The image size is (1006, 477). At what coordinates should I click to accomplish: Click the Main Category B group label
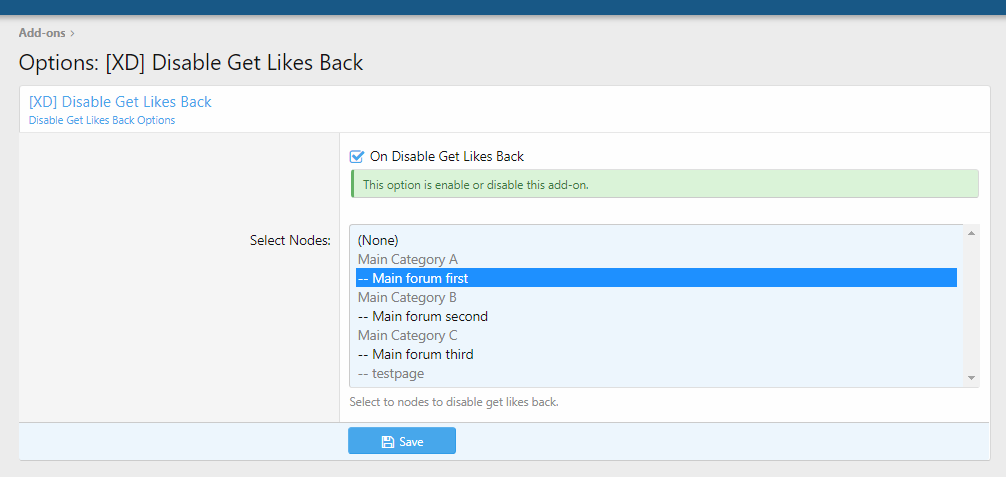point(407,297)
